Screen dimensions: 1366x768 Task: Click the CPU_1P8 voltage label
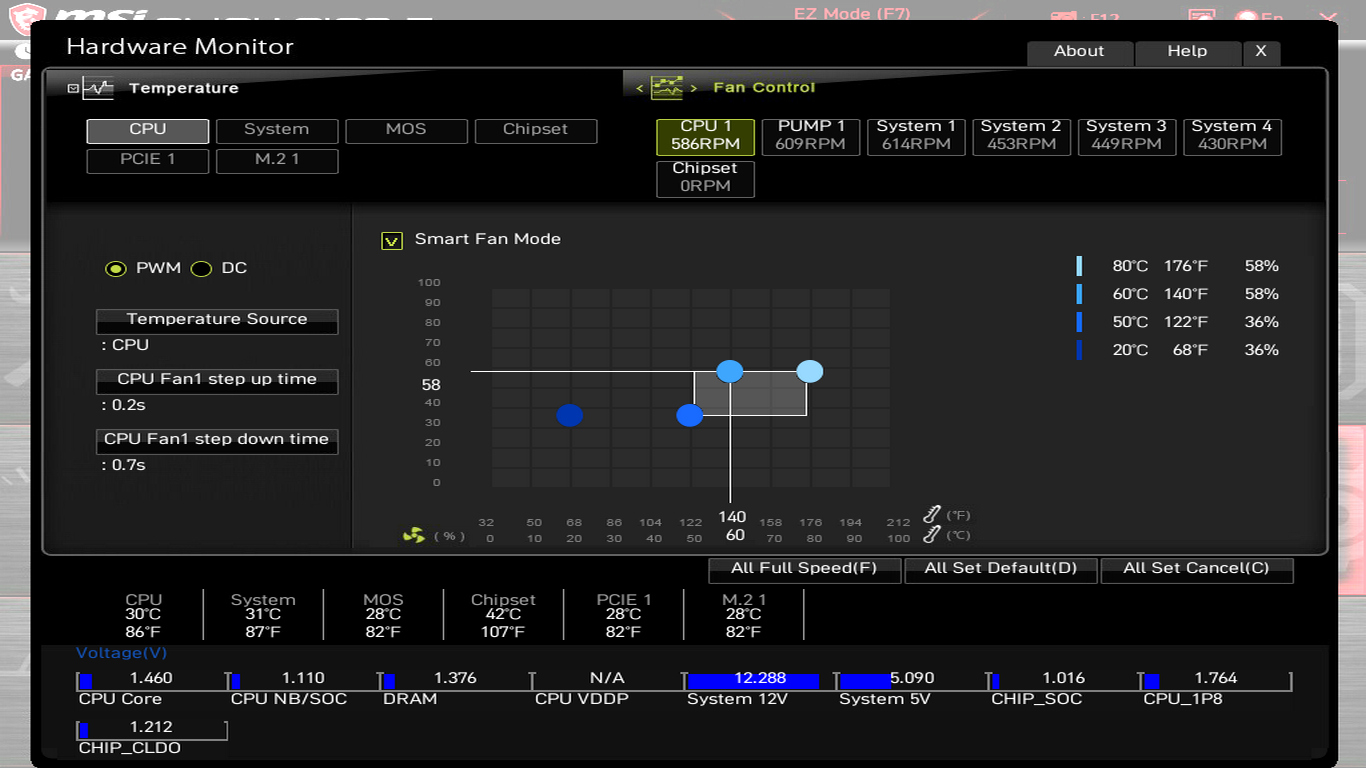pos(1183,699)
